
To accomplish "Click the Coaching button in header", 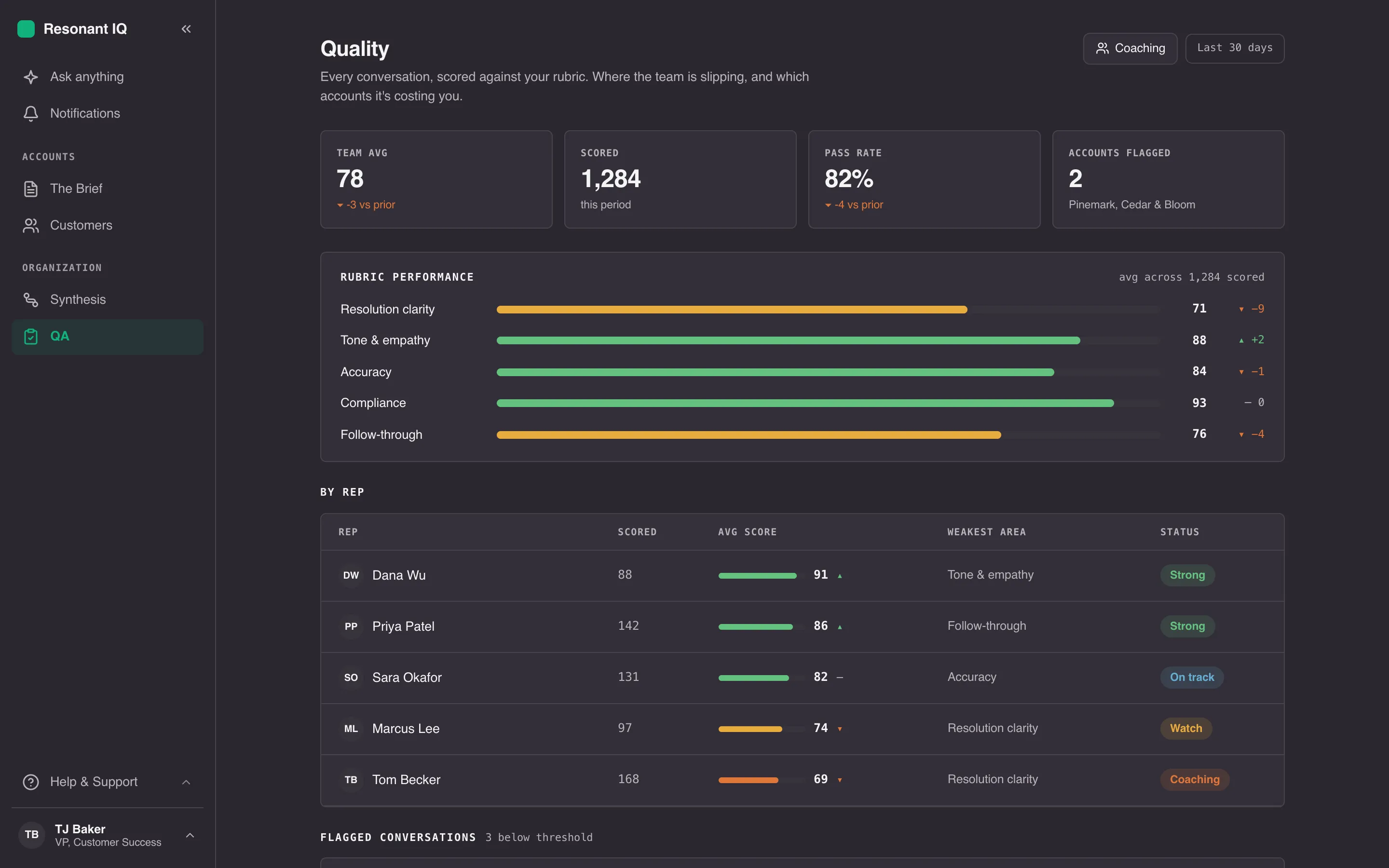I will pyautogui.click(x=1130, y=48).
